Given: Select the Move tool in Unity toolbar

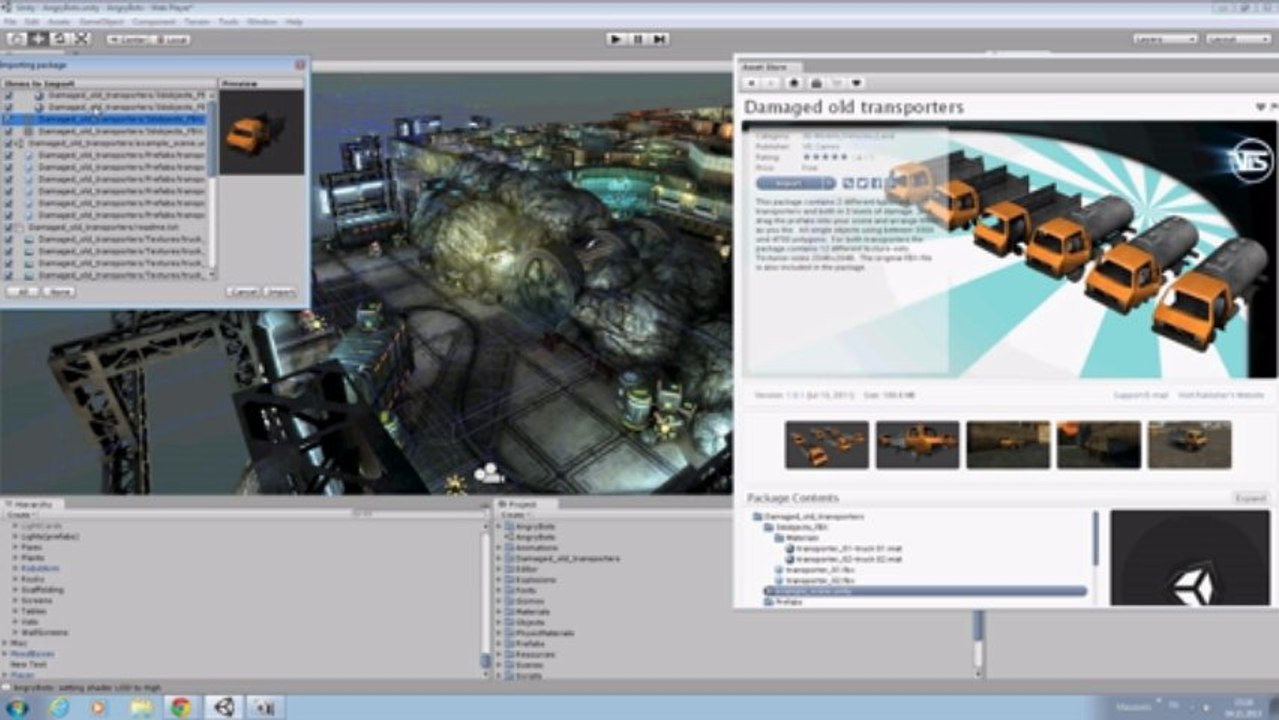Looking at the screenshot, I should (x=38, y=39).
